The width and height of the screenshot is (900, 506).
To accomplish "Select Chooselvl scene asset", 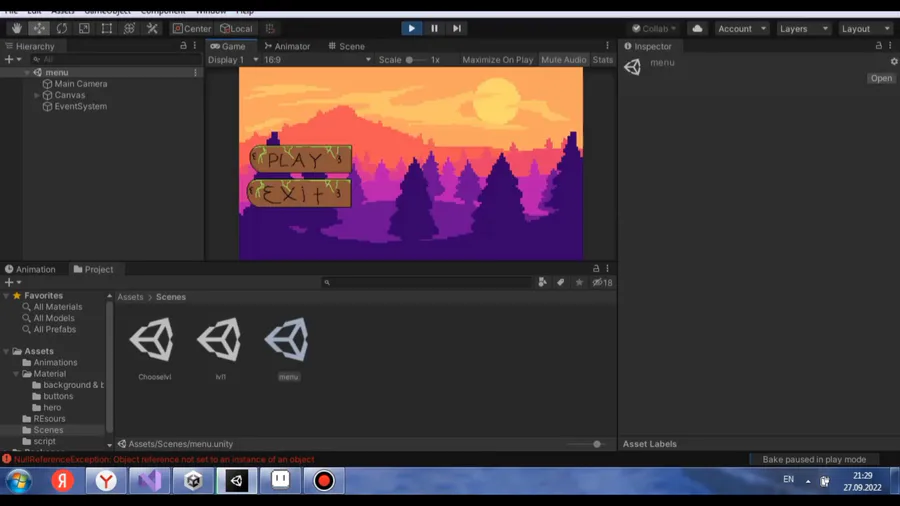I will (154, 349).
